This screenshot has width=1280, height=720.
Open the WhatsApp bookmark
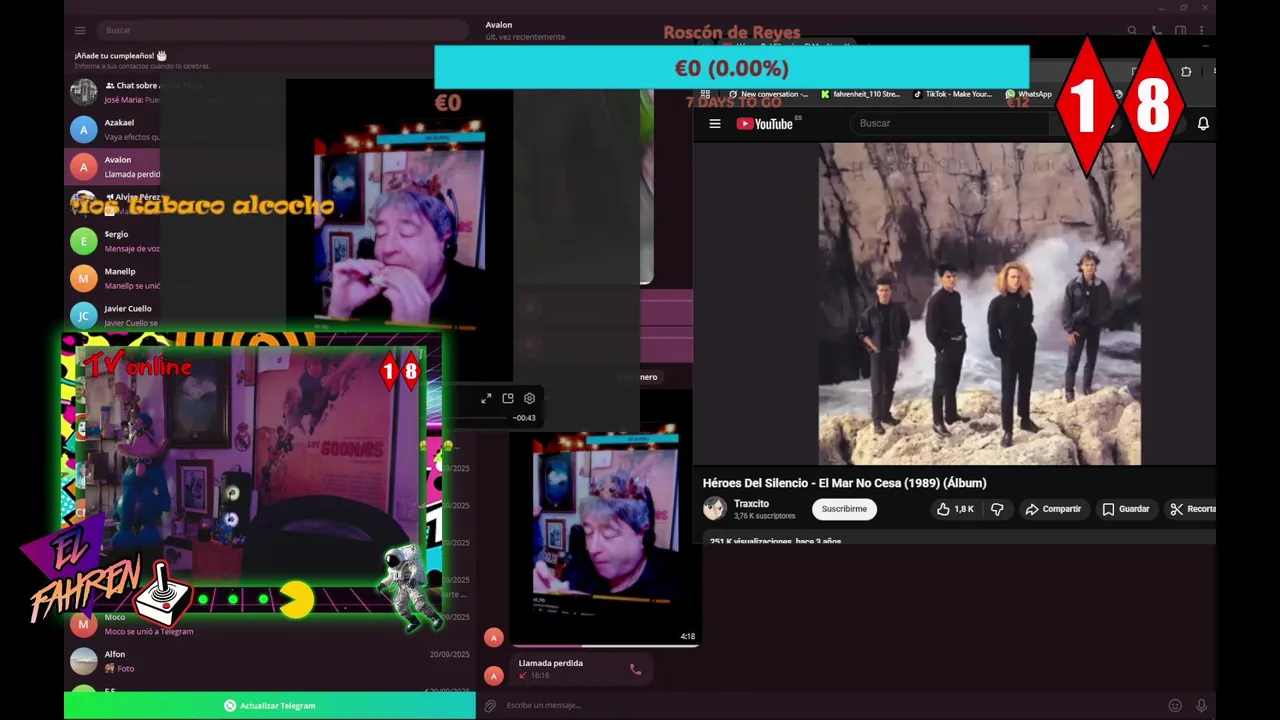(1029, 94)
